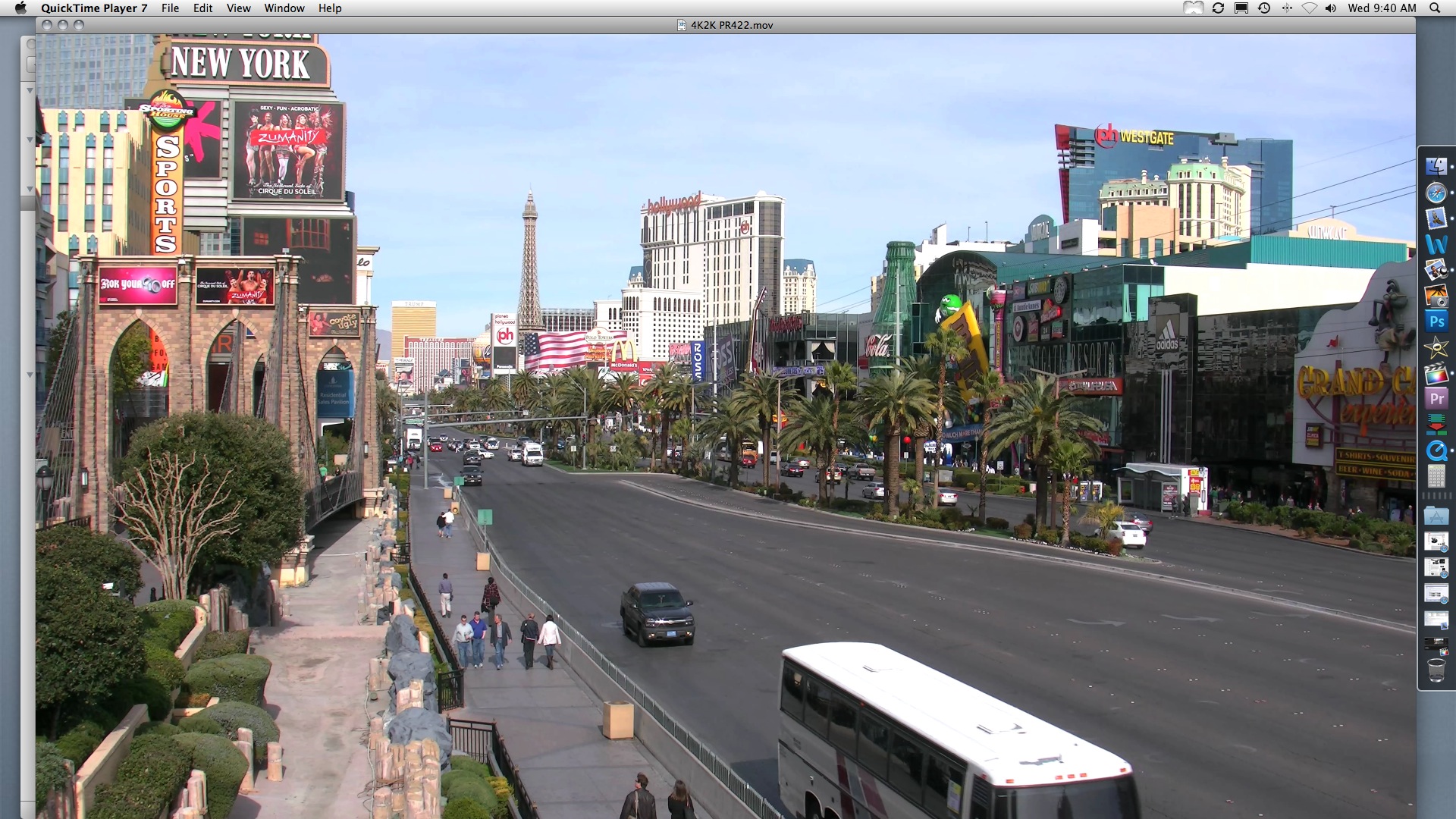The width and height of the screenshot is (1456, 819).
Task: Click the iMovie star icon in dock
Action: coord(1436,348)
